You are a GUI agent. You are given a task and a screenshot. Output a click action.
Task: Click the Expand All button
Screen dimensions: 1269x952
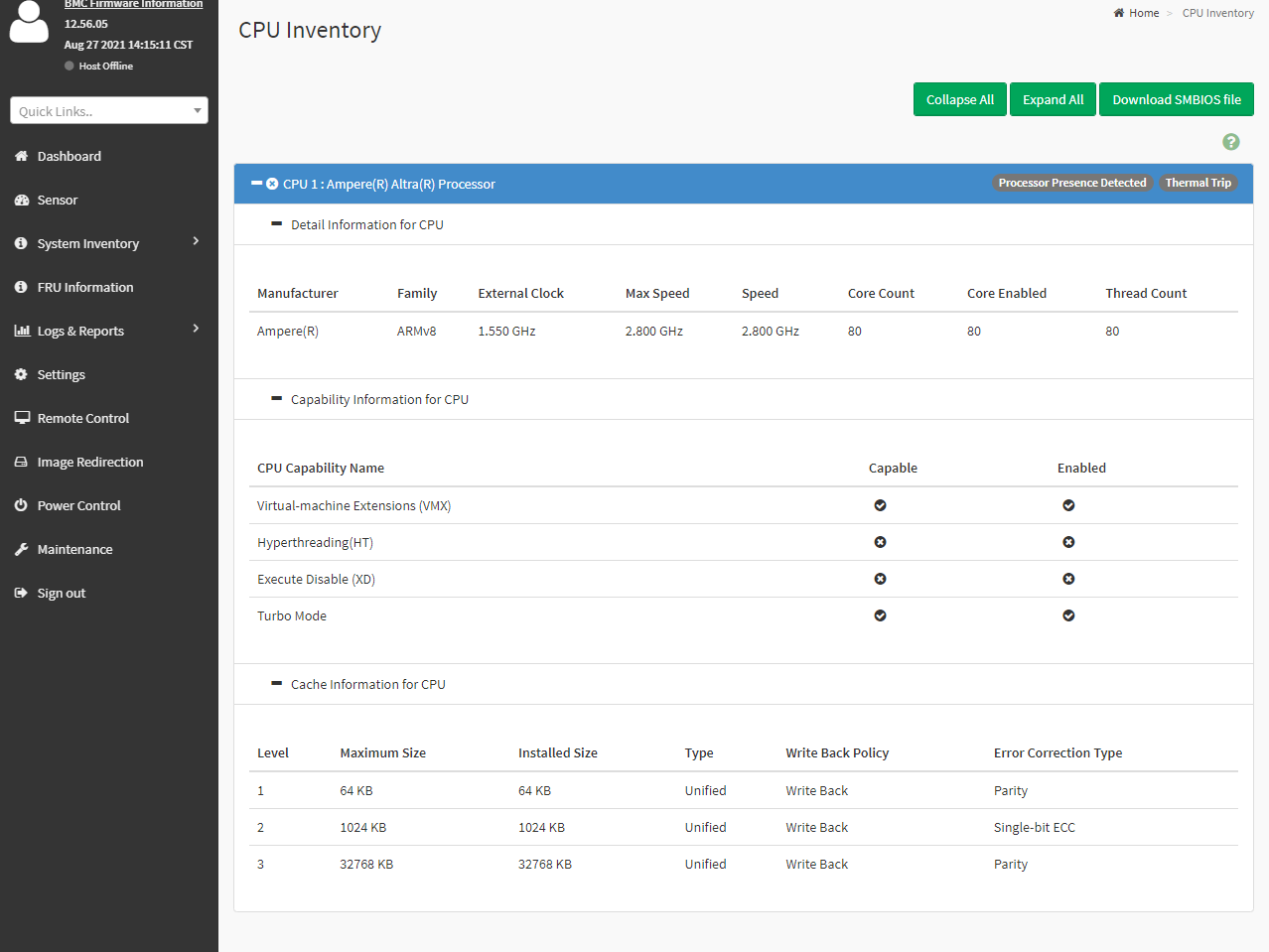coord(1054,99)
